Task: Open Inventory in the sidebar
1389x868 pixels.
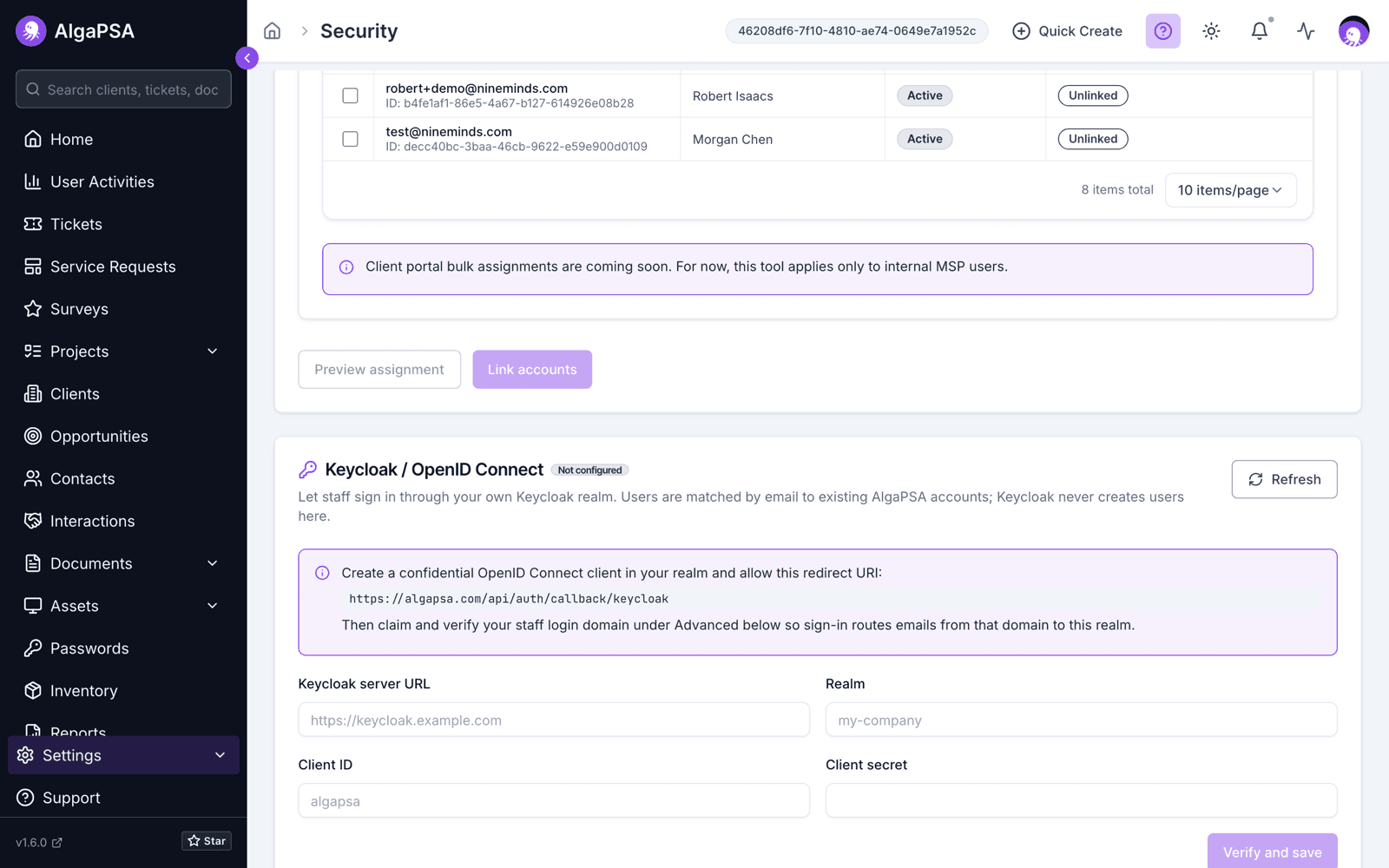Action: tap(123, 691)
